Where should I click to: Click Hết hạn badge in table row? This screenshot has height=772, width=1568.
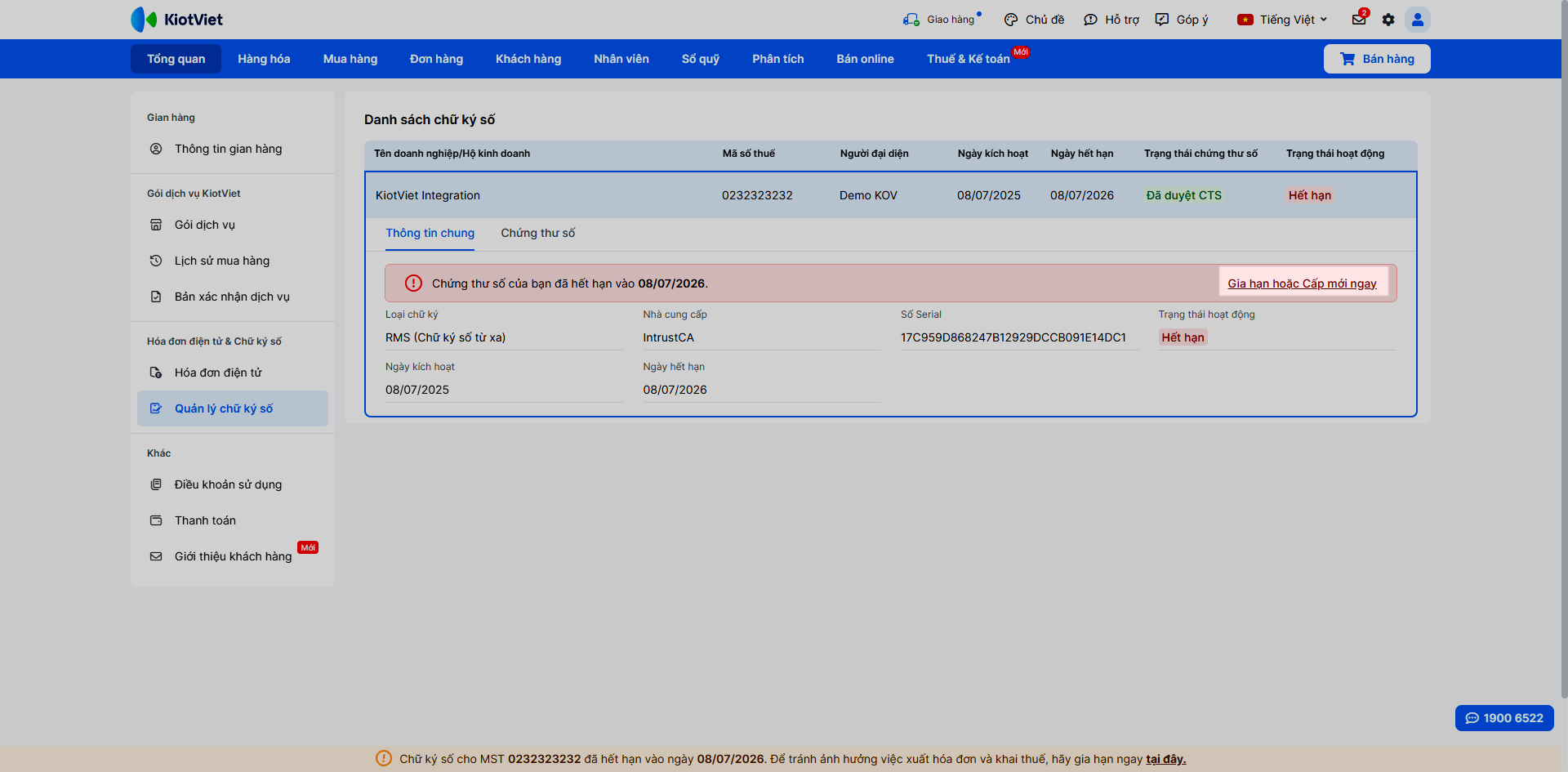click(1310, 195)
